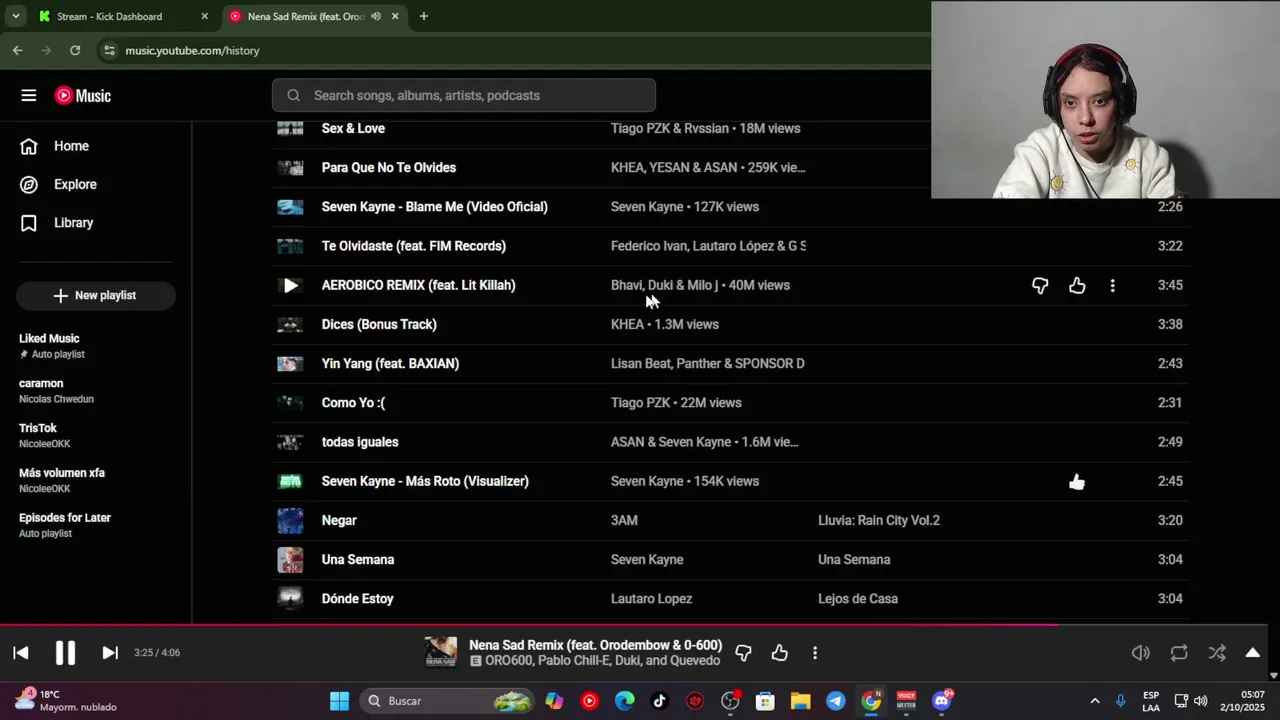Screen dimensions: 1280x720
Task: Pause the current song
Action: tap(65, 653)
